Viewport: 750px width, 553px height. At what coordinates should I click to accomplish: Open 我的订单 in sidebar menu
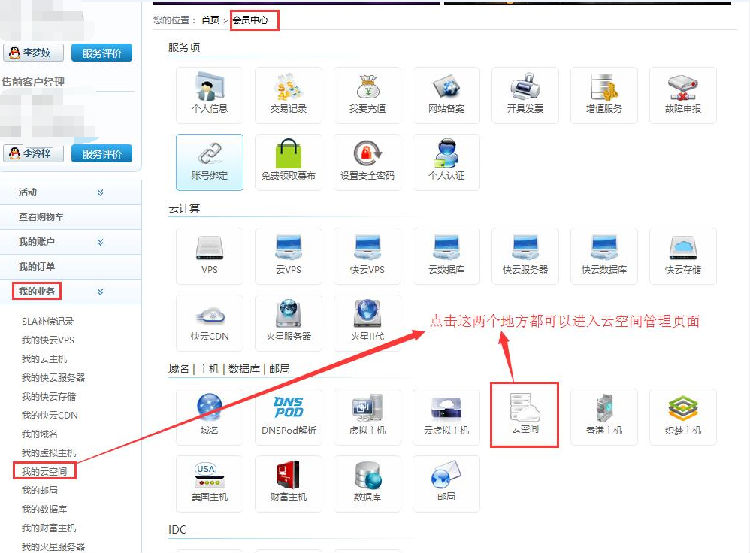(x=38, y=267)
